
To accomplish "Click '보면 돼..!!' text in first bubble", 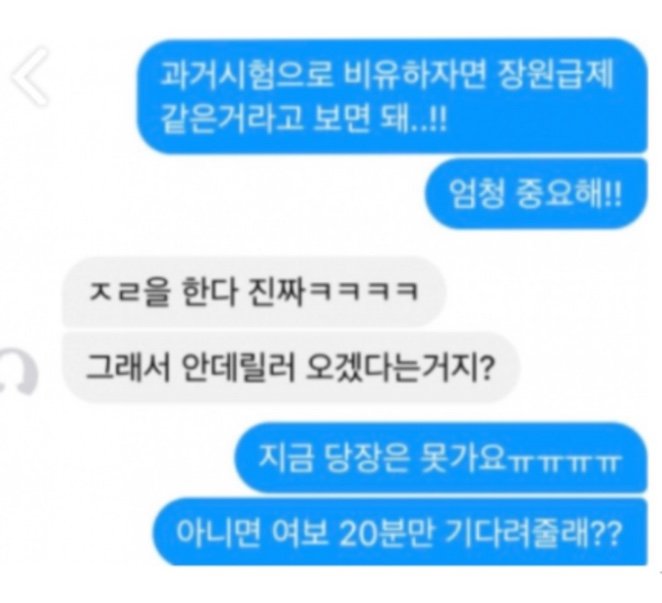I will click(379, 118).
